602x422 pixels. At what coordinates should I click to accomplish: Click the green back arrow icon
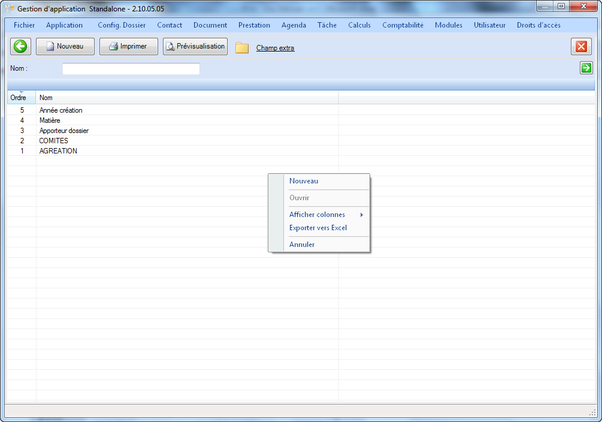point(20,46)
